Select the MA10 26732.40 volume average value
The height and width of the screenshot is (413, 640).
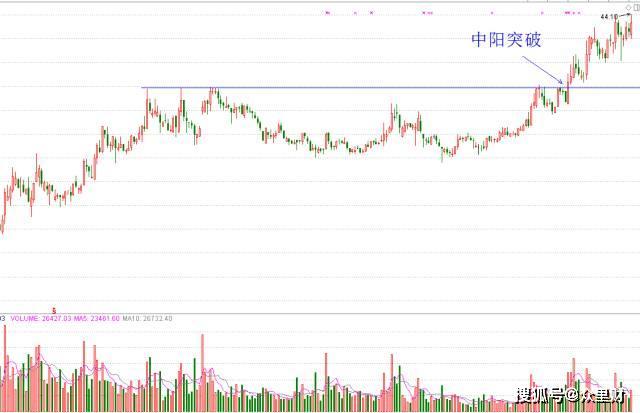[x=147, y=318]
